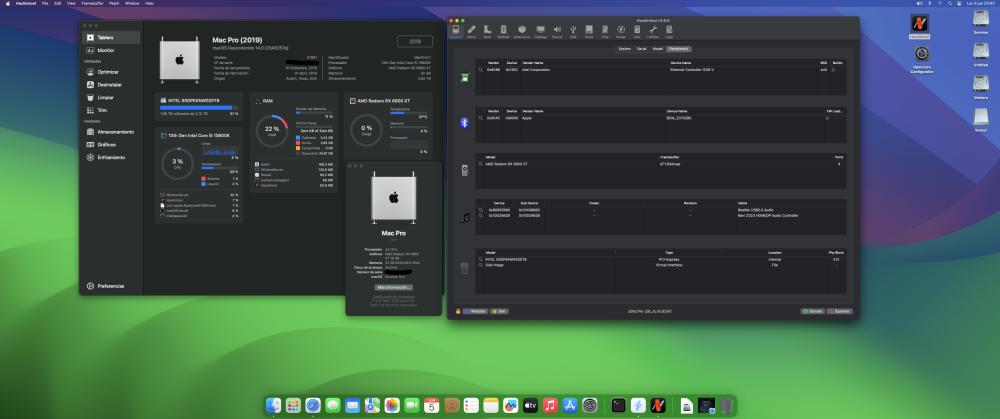The height and width of the screenshot is (419, 1000).
Task: Select System toolbar icon in Hackintool
Action: (455, 31)
